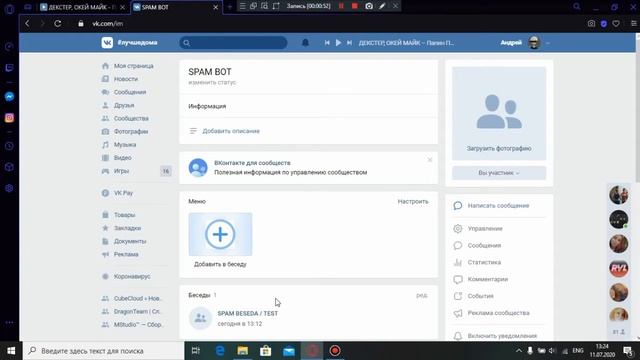The height and width of the screenshot is (360, 640).
Task: Open Управление in the community menu
Action: click(x=485, y=229)
